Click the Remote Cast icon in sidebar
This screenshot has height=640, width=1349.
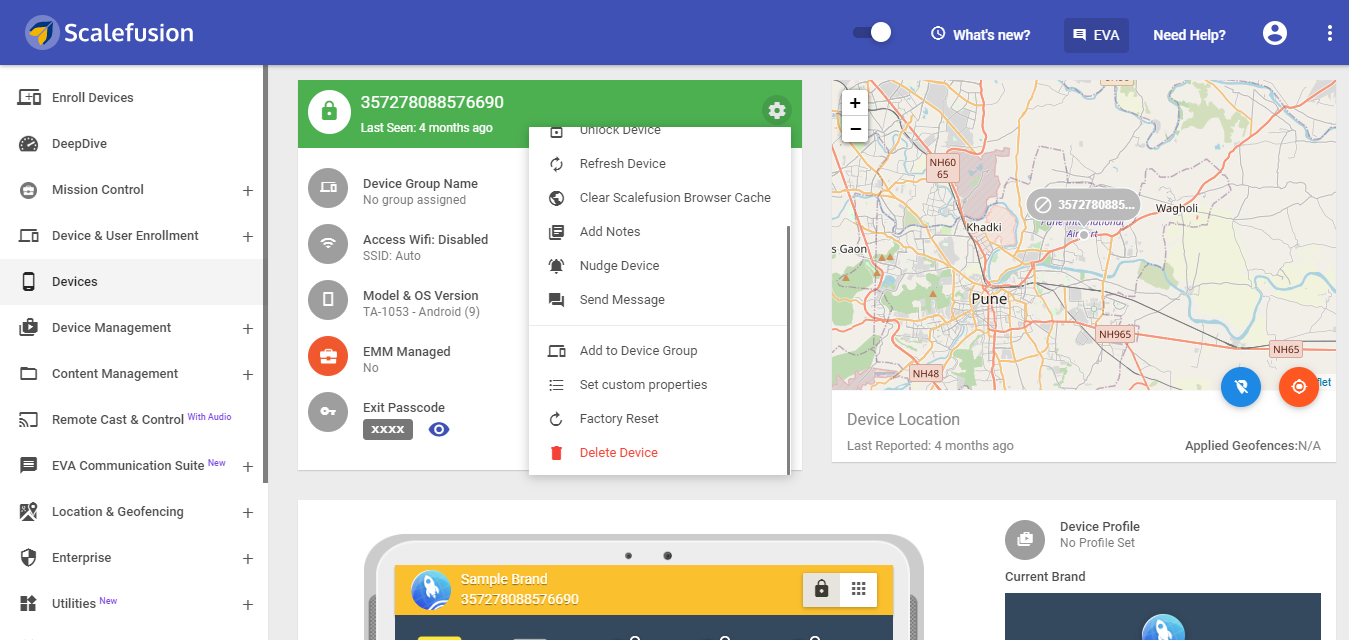pyautogui.click(x=29, y=420)
